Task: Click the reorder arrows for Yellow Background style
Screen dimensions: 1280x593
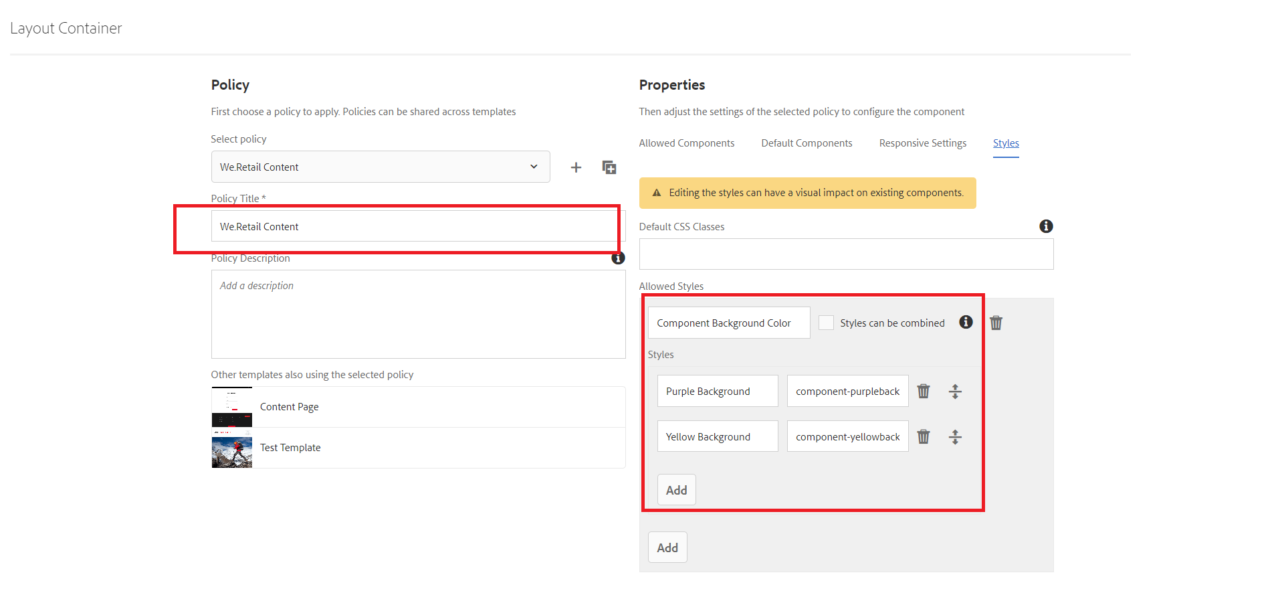Action: click(x=955, y=436)
